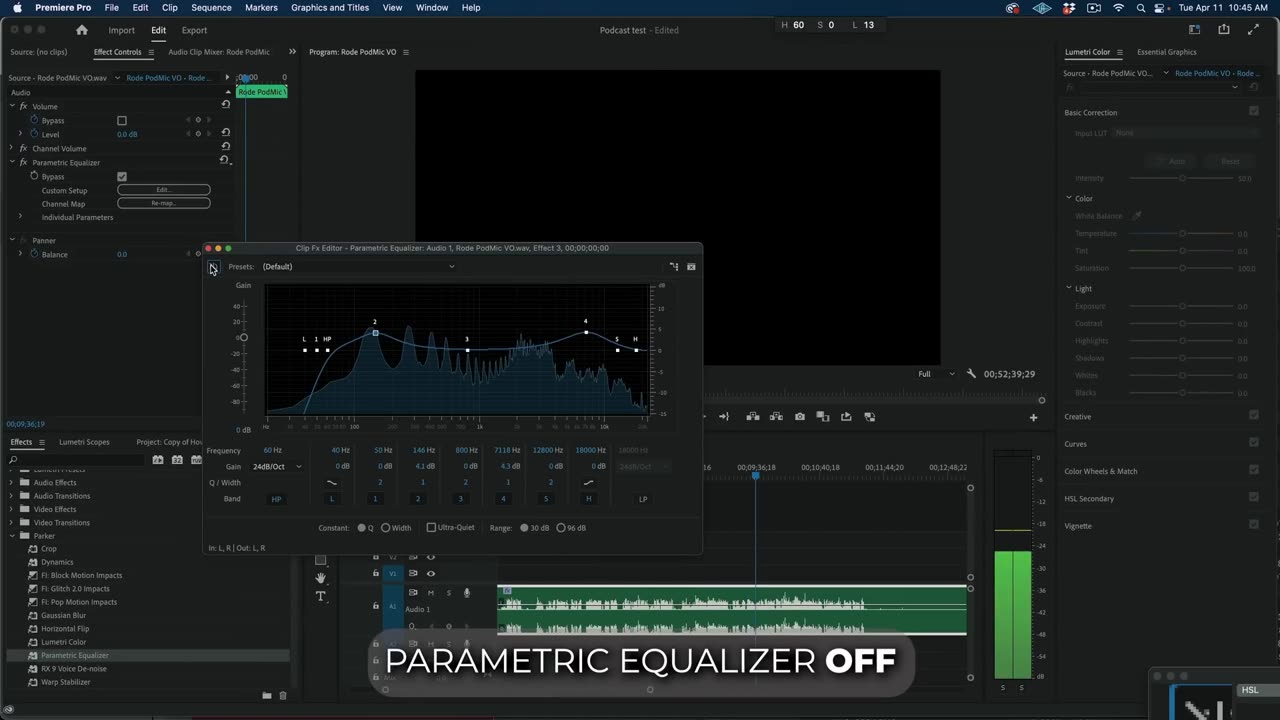Click the Lift button in Program monitor
This screenshot has height=720, width=1280.
(x=753, y=417)
